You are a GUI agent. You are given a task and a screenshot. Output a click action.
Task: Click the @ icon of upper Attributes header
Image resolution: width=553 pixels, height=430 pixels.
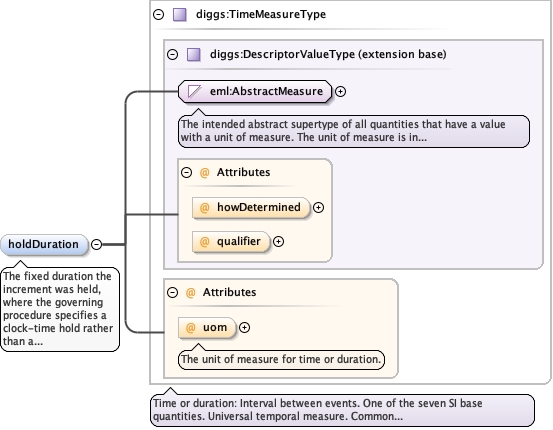click(205, 172)
